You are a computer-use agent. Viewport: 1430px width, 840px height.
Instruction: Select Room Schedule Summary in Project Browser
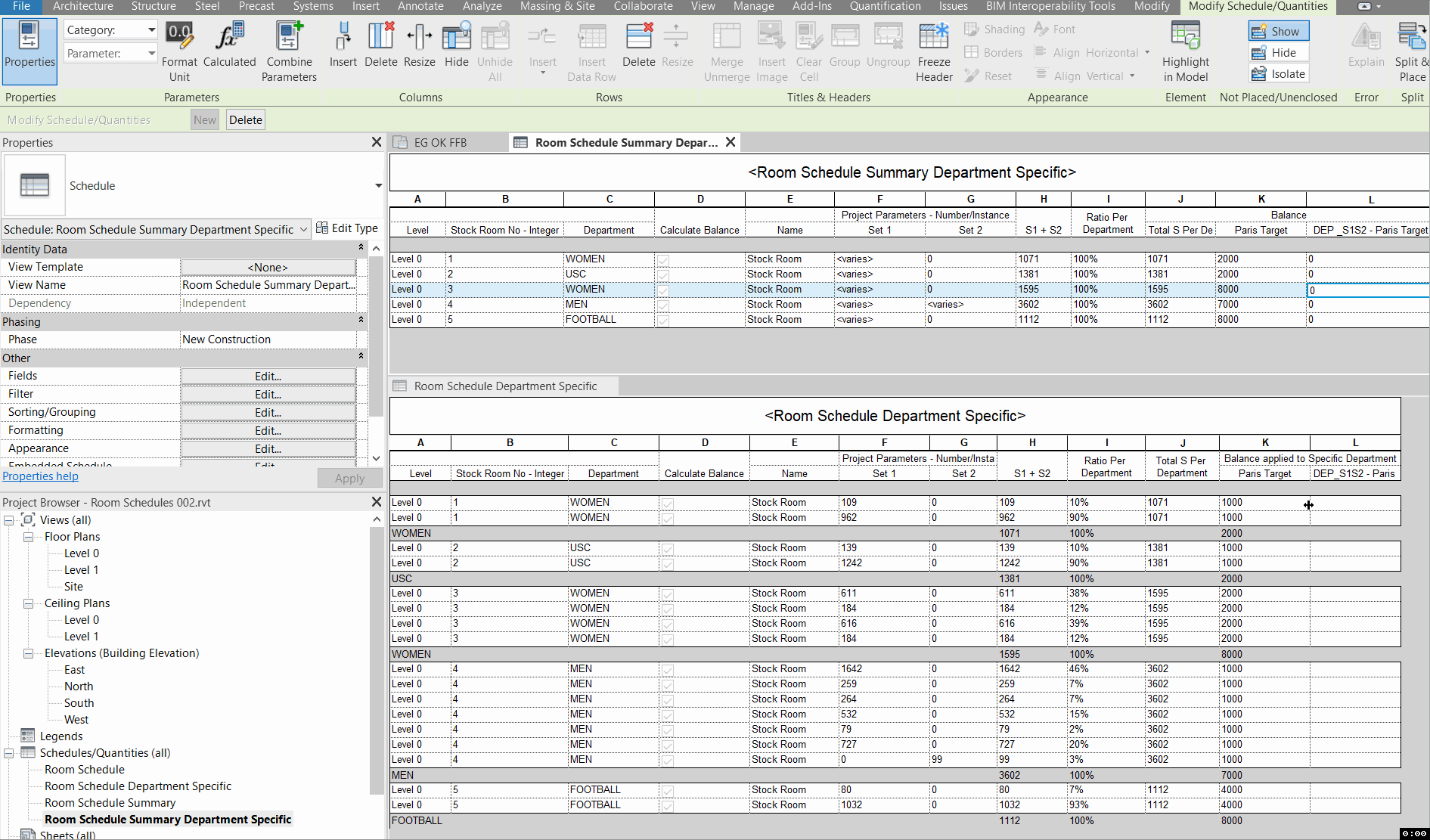(110, 802)
